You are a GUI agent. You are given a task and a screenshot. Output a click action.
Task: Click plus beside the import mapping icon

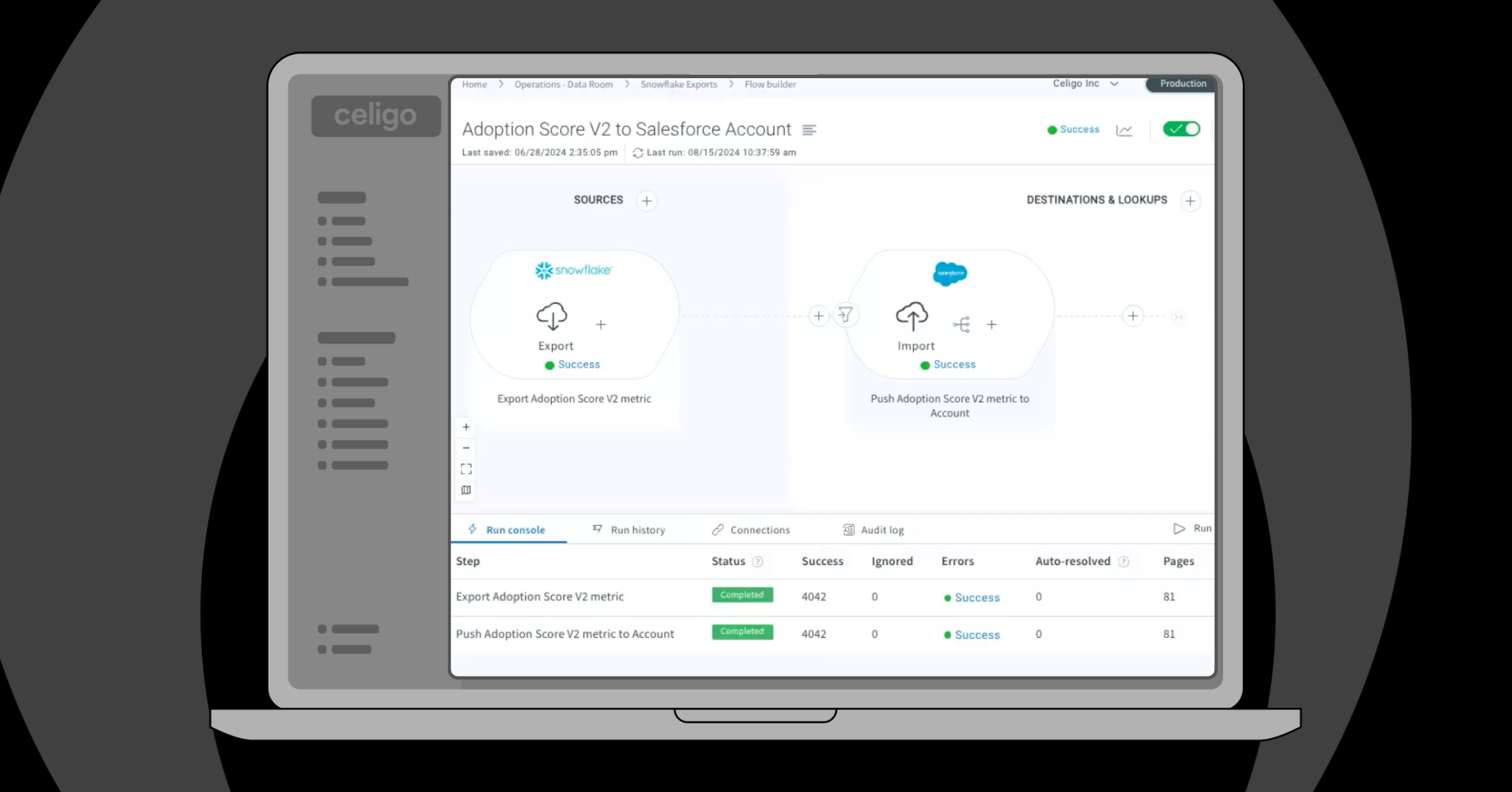click(992, 325)
